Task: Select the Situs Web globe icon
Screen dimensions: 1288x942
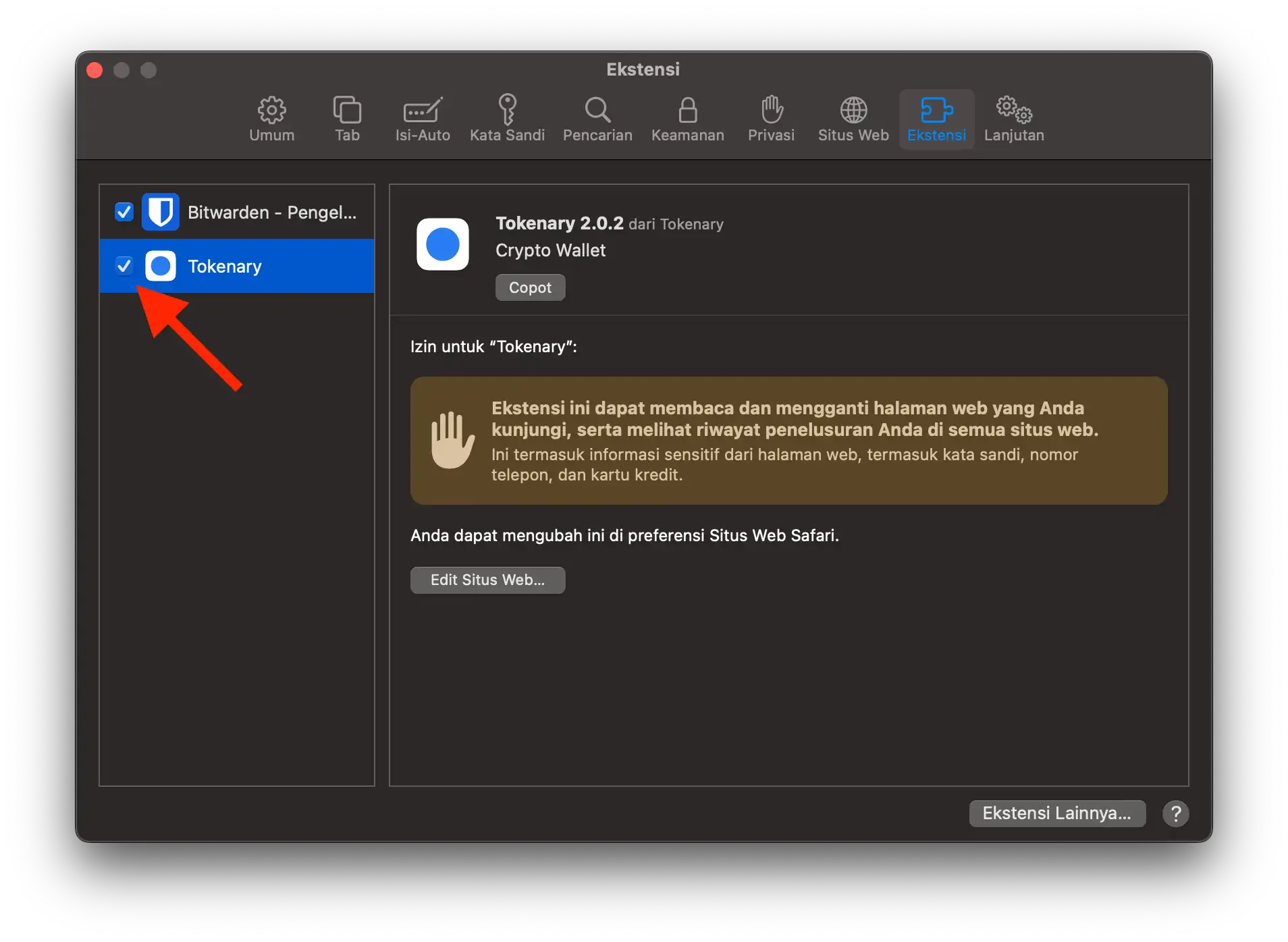Action: 853,119
